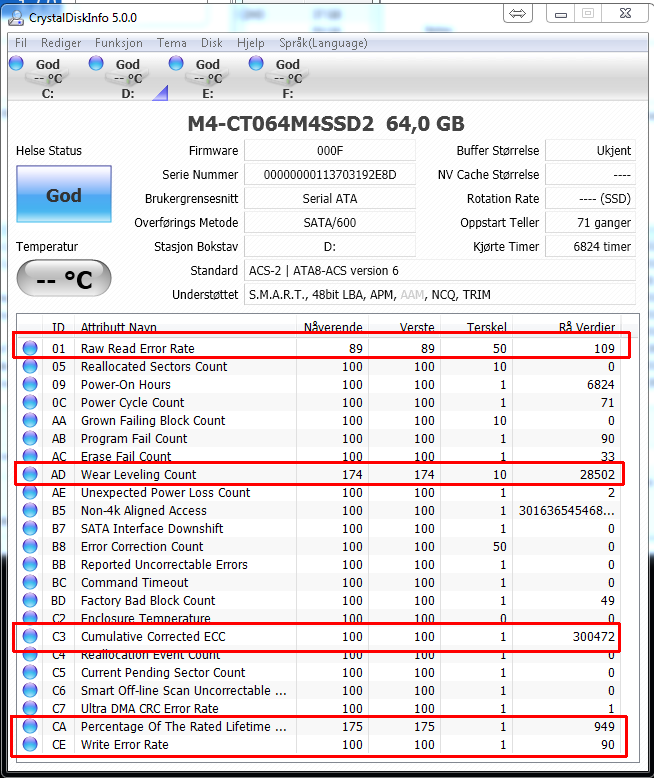Click the ID column header
Viewport: 654px width, 778px height.
[x=59, y=326]
